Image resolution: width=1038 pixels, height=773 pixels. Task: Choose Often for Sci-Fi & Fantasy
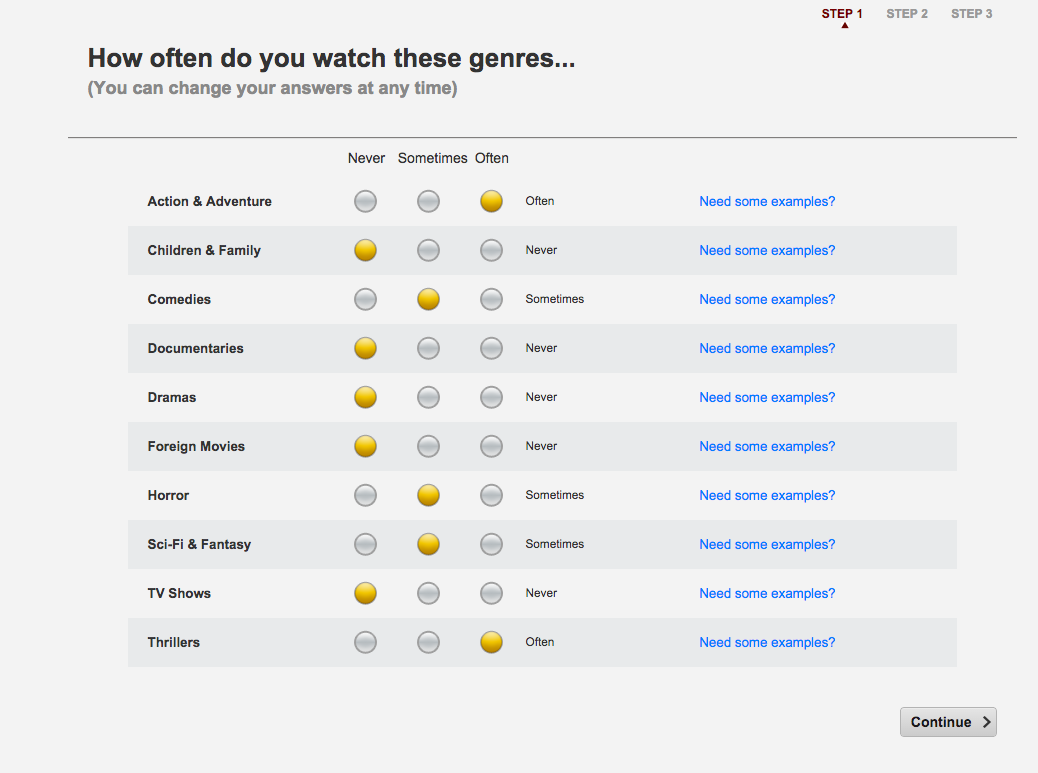point(491,544)
